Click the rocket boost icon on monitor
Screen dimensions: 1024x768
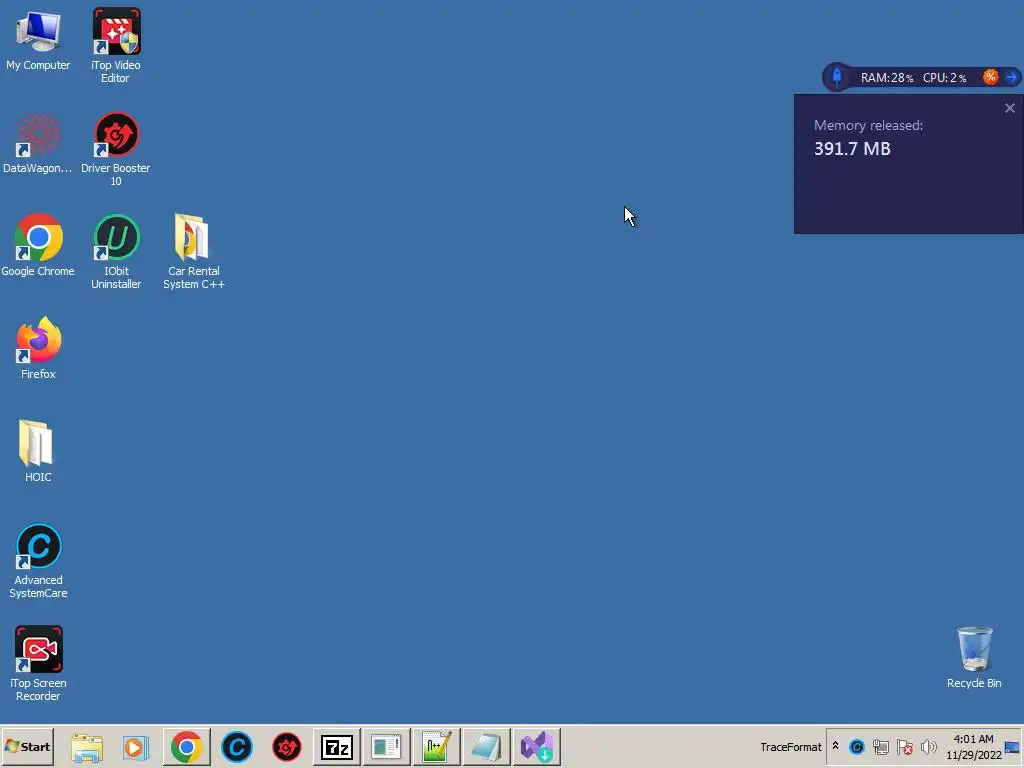[837, 77]
